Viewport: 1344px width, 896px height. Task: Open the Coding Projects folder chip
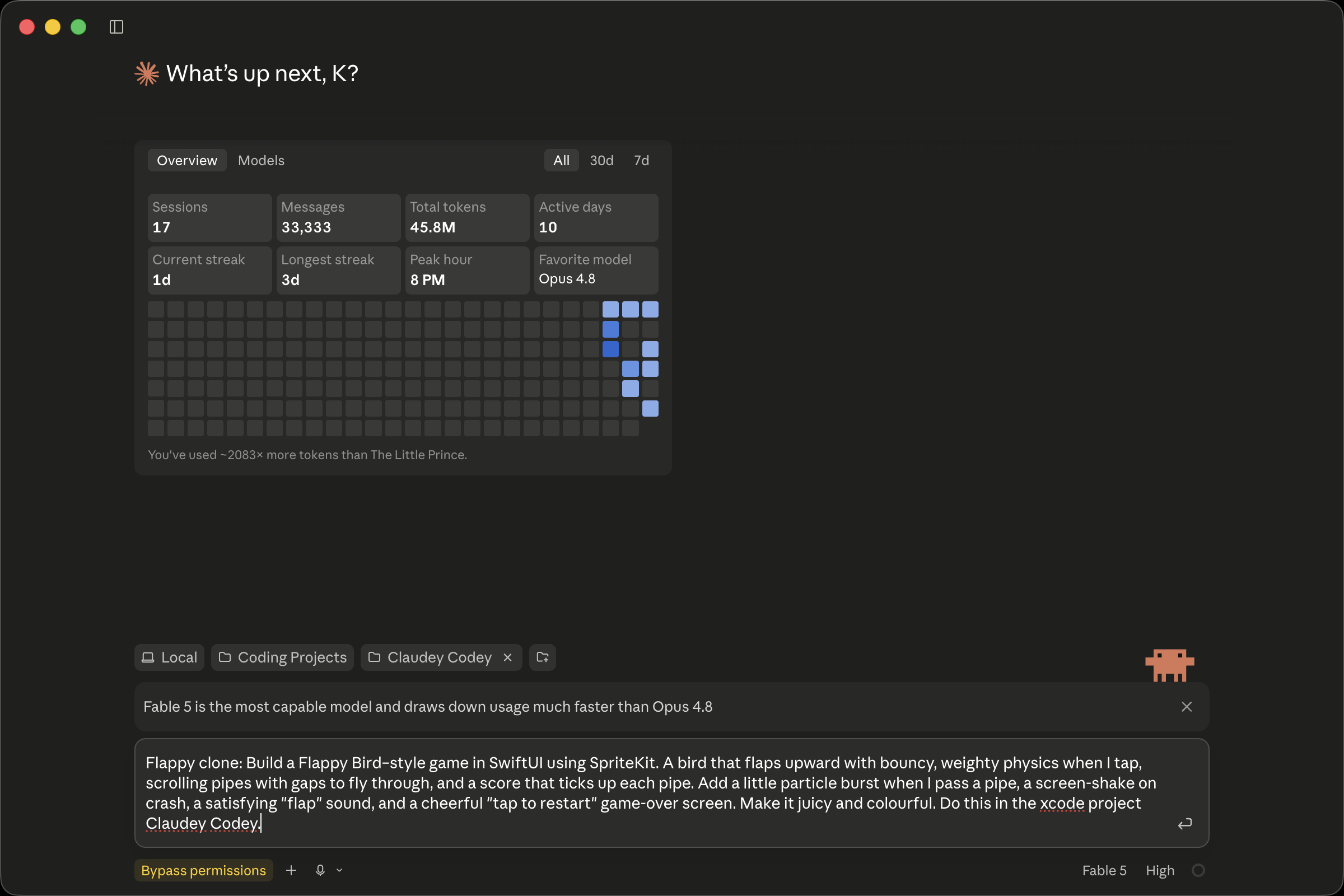(282, 657)
